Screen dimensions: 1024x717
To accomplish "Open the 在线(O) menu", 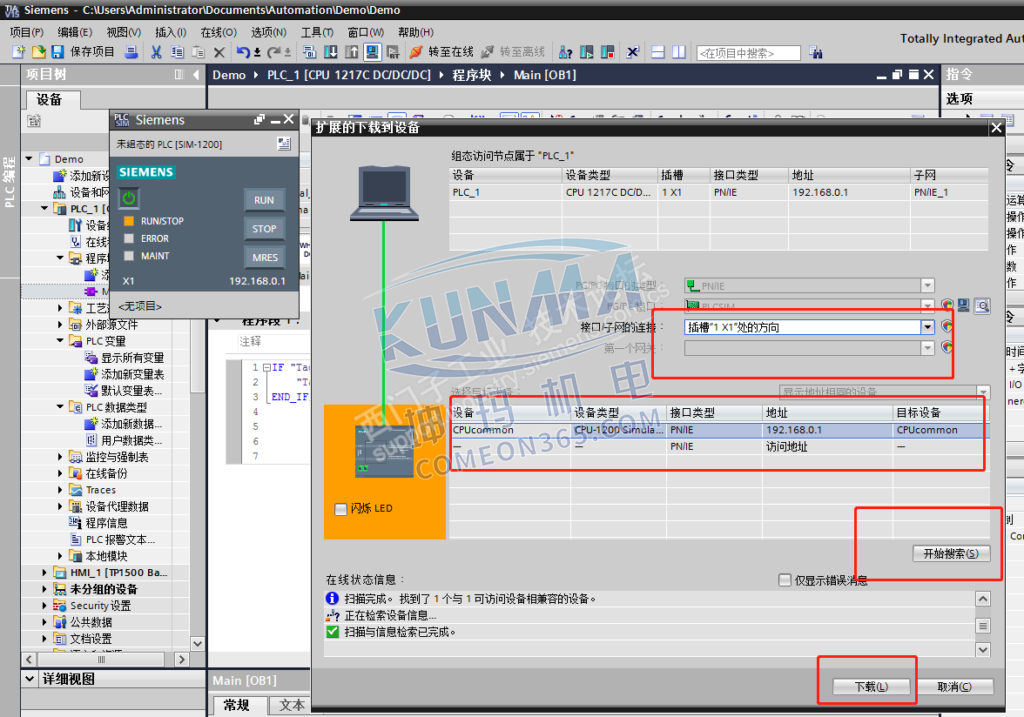I will click(218, 32).
